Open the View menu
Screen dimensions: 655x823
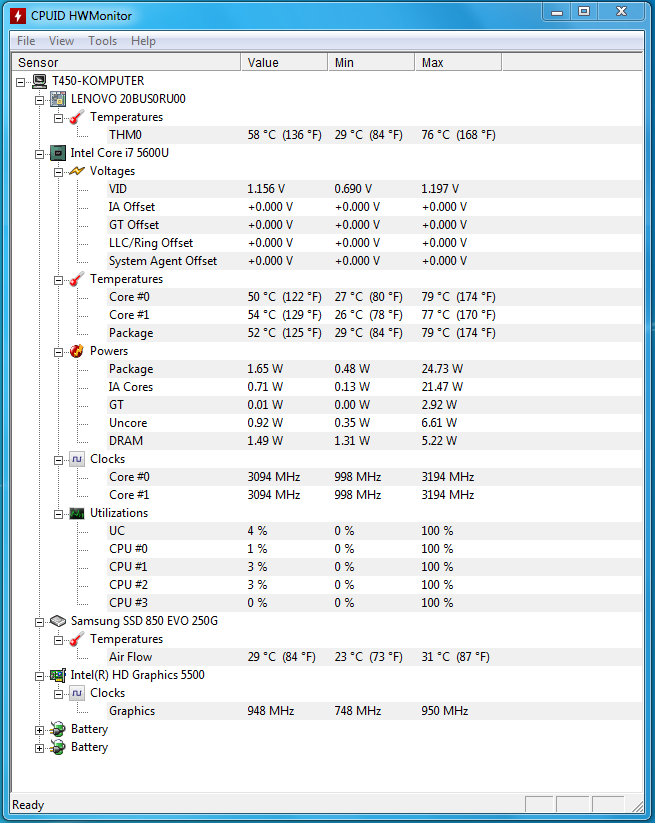(x=61, y=41)
